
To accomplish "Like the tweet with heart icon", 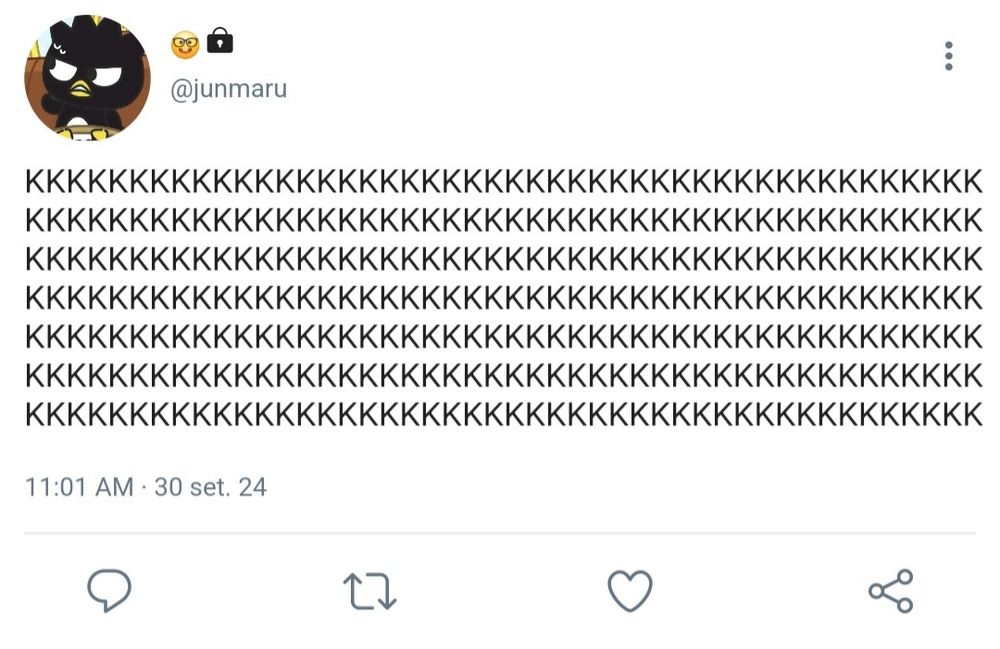I will point(630,590).
